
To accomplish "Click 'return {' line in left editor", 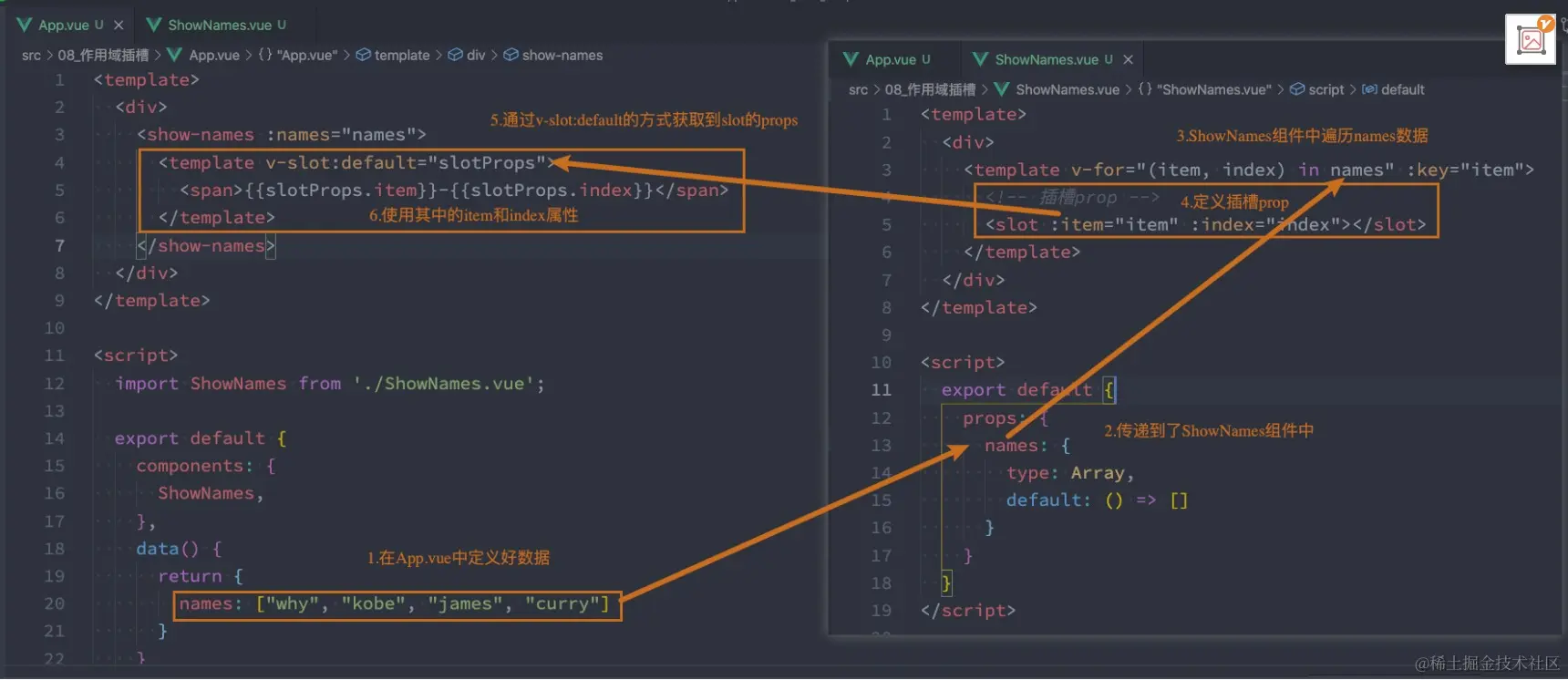I will point(201,576).
